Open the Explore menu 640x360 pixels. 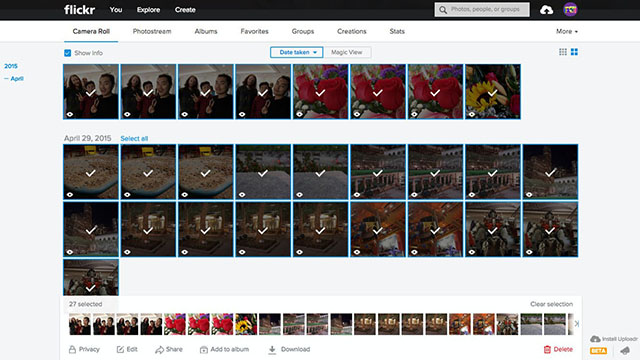point(149,9)
